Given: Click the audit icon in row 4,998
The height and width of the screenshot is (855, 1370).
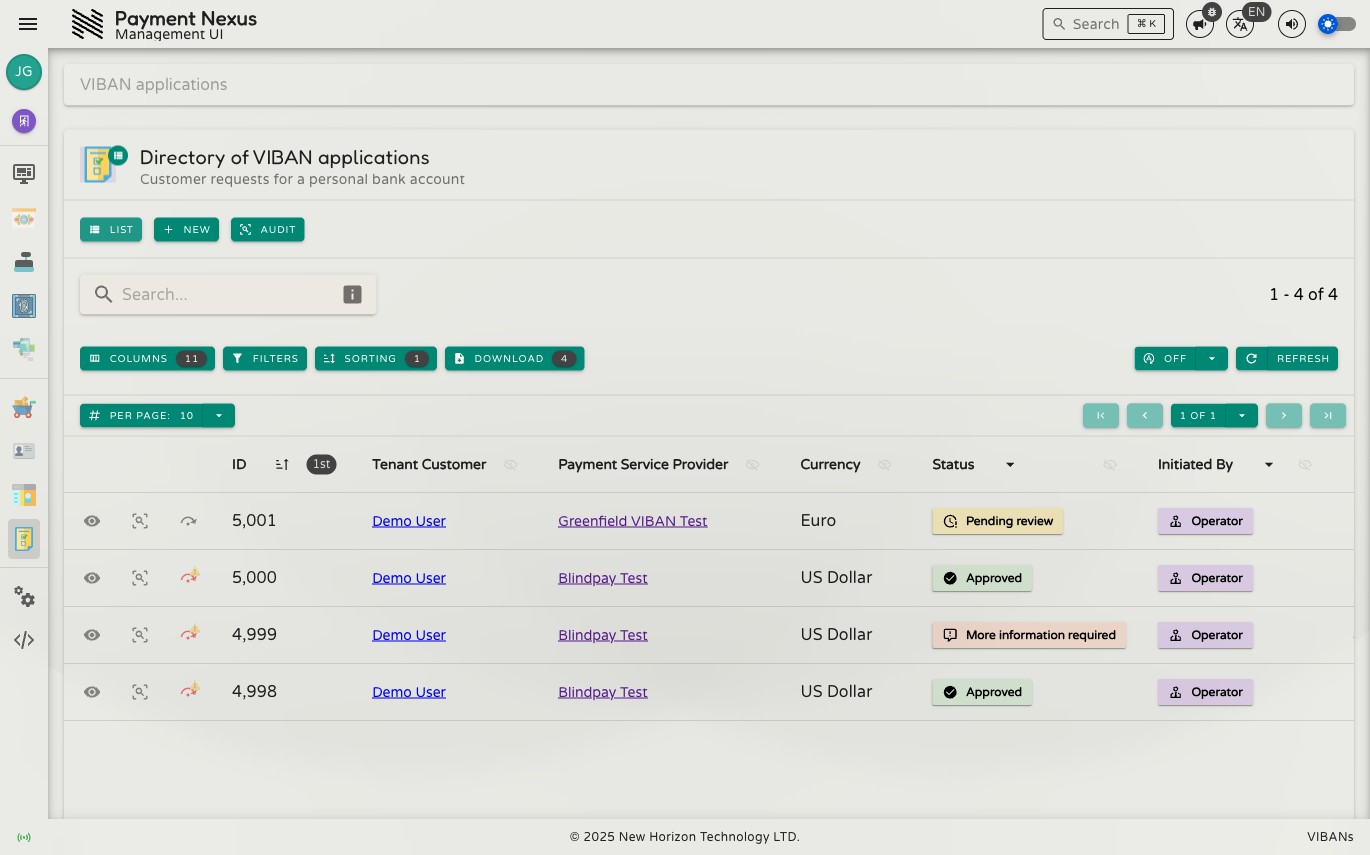Looking at the screenshot, I should (140, 692).
